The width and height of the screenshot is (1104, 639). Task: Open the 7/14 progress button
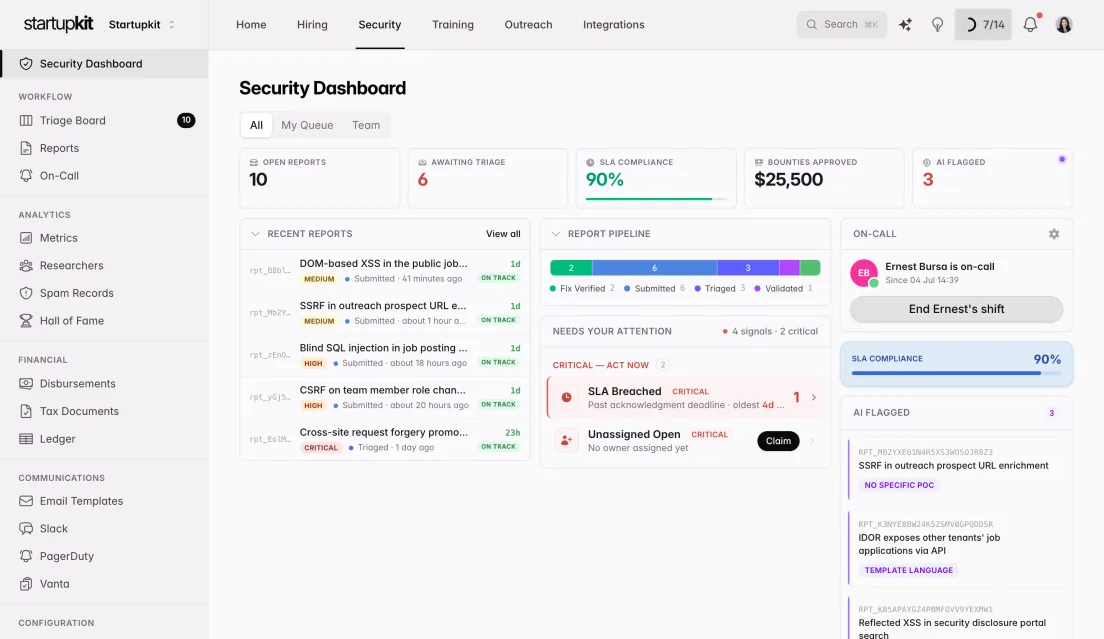983,25
